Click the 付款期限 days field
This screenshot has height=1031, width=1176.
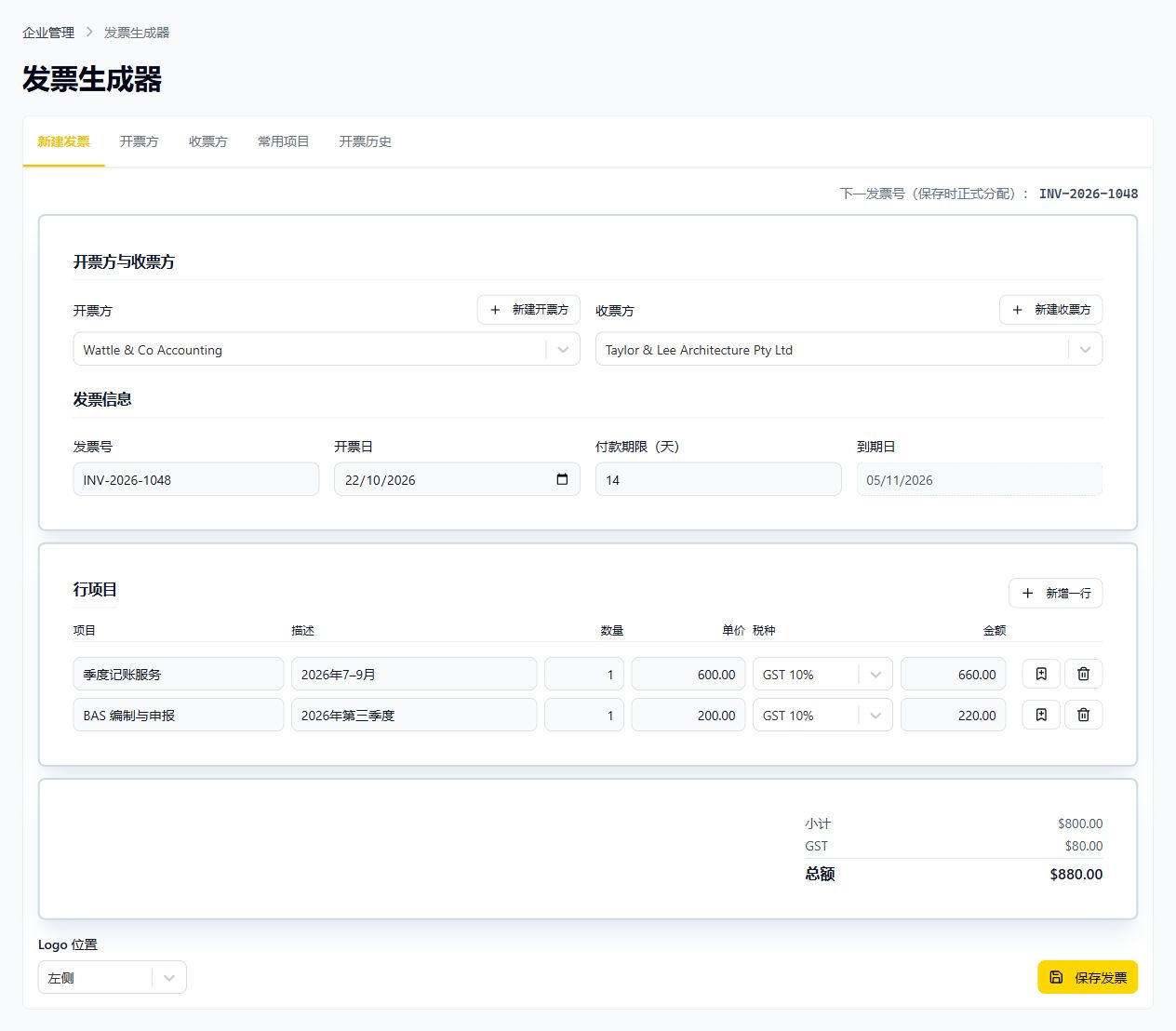tap(718, 479)
